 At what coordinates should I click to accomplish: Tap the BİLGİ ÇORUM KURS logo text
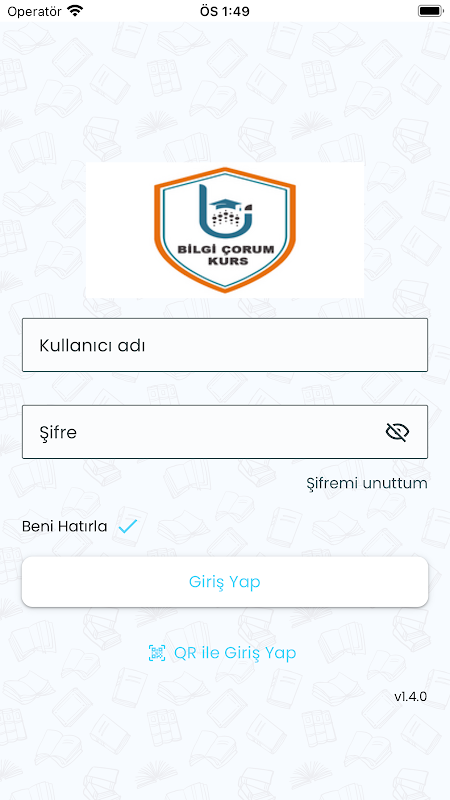(225, 255)
